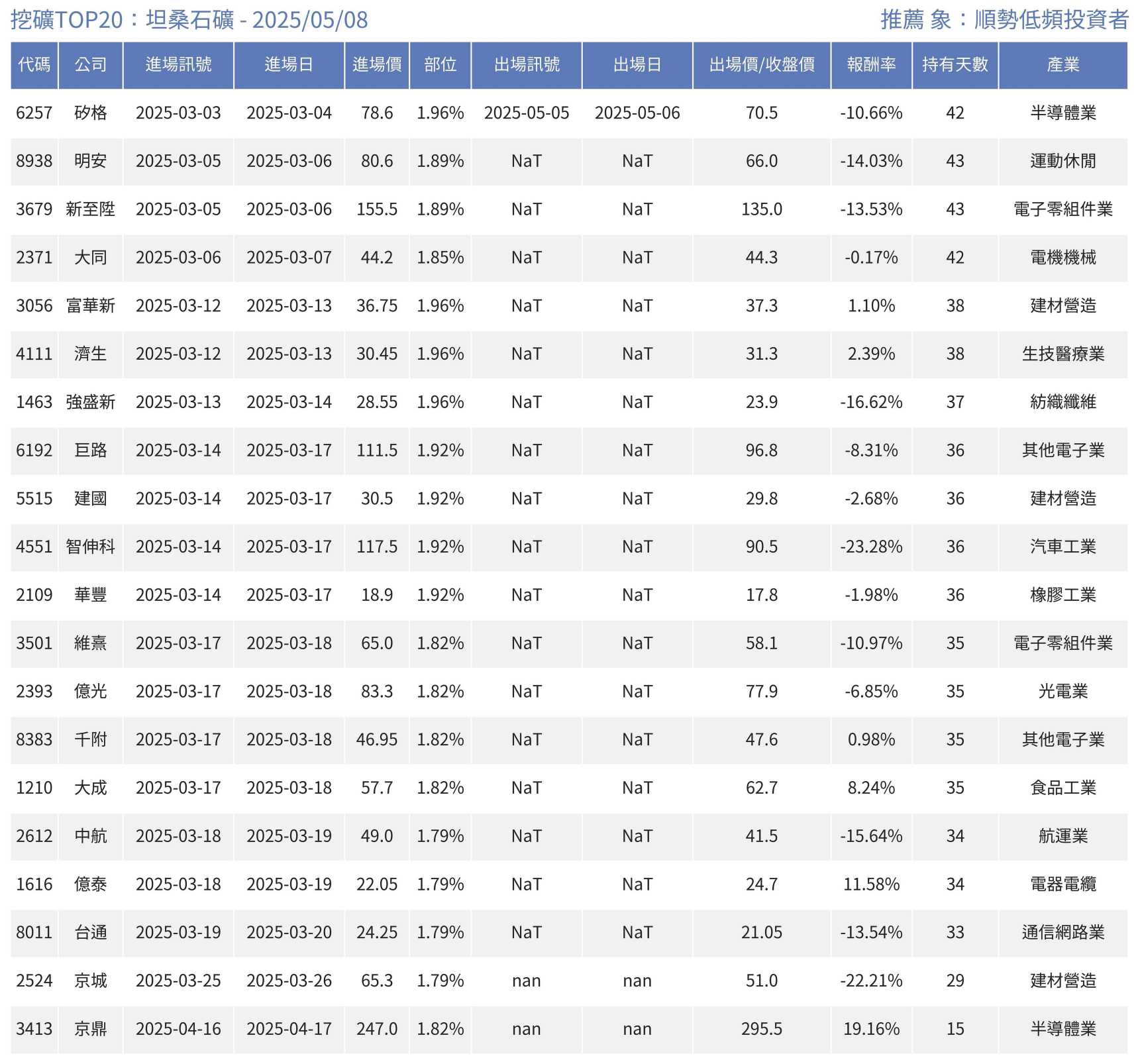Click exit date 2025-05-06
This screenshot has width=1140, height=1064.
point(637,113)
